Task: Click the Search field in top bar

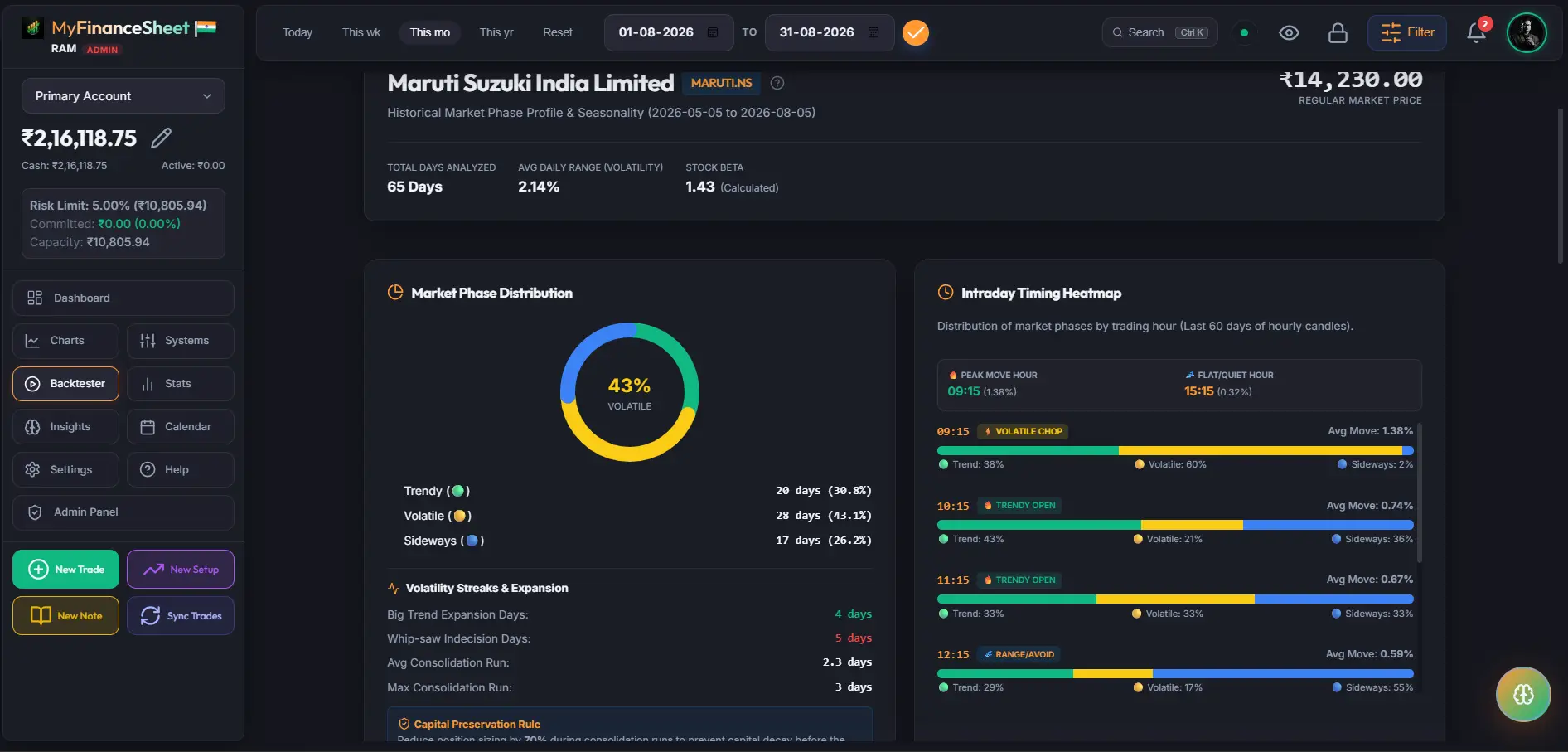Action: [1159, 32]
